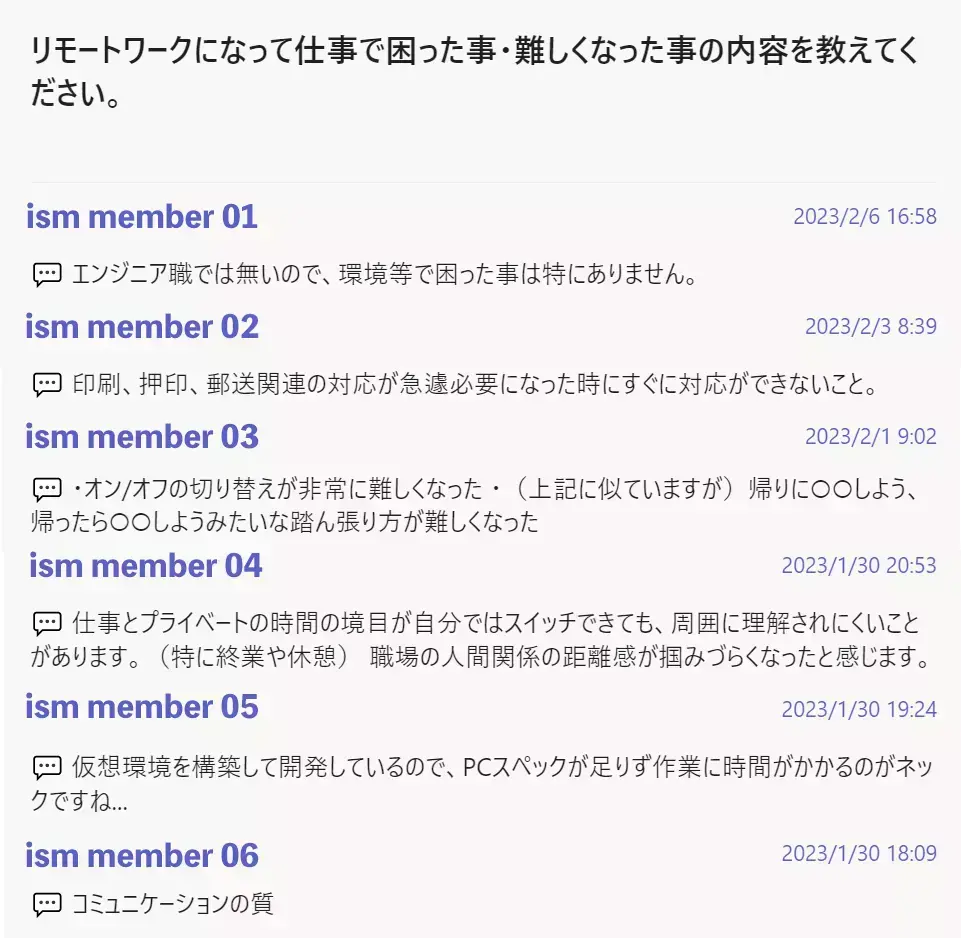
Task: Click the 2023/2/1 9:02 timestamp
Action: click(x=871, y=436)
